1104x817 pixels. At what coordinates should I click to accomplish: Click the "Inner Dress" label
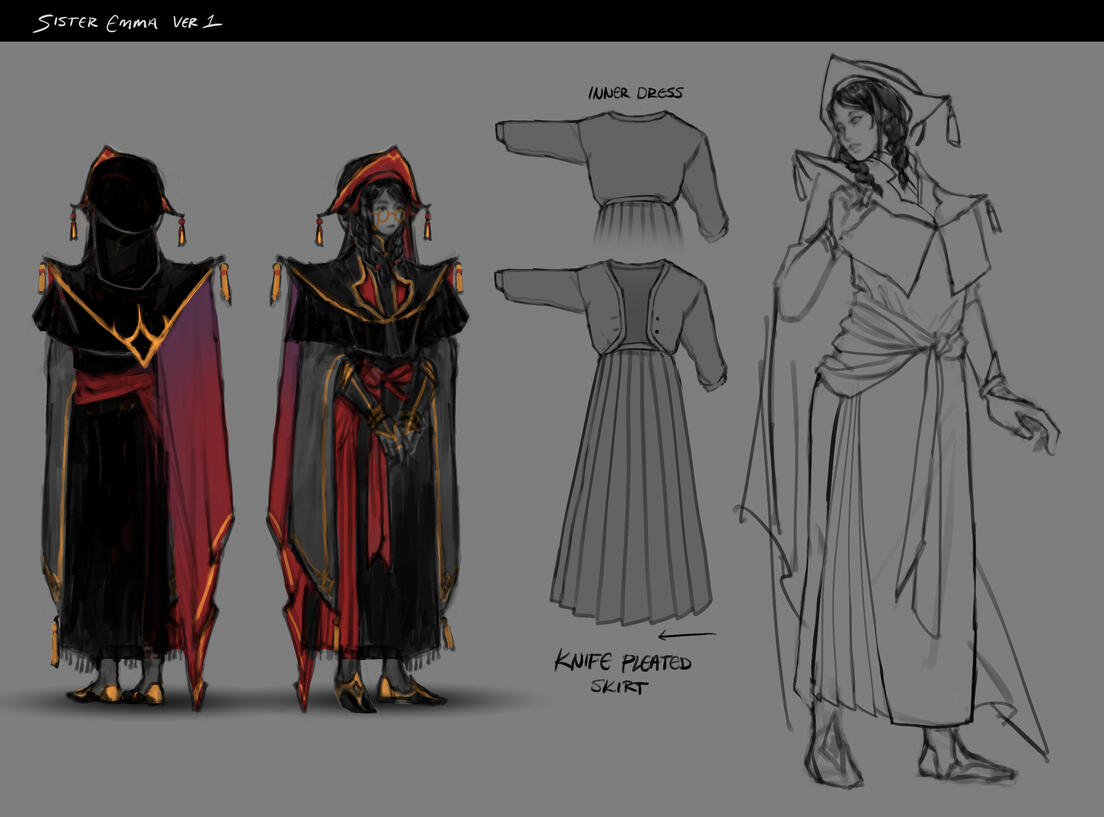click(x=635, y=93)
